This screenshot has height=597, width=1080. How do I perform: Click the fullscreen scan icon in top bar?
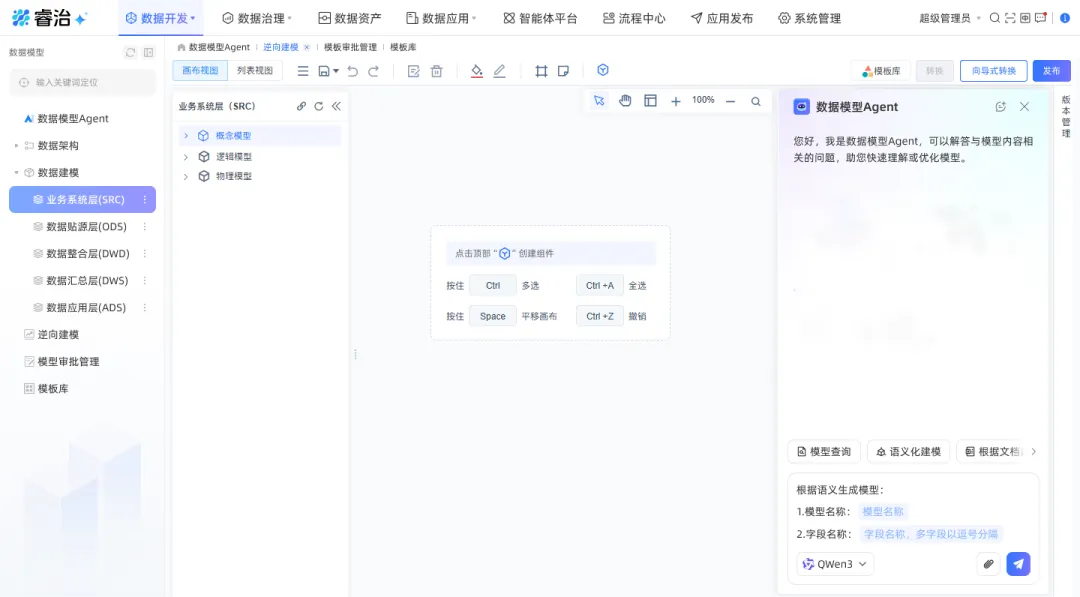pyautogui.click(x=1010, y=18)
